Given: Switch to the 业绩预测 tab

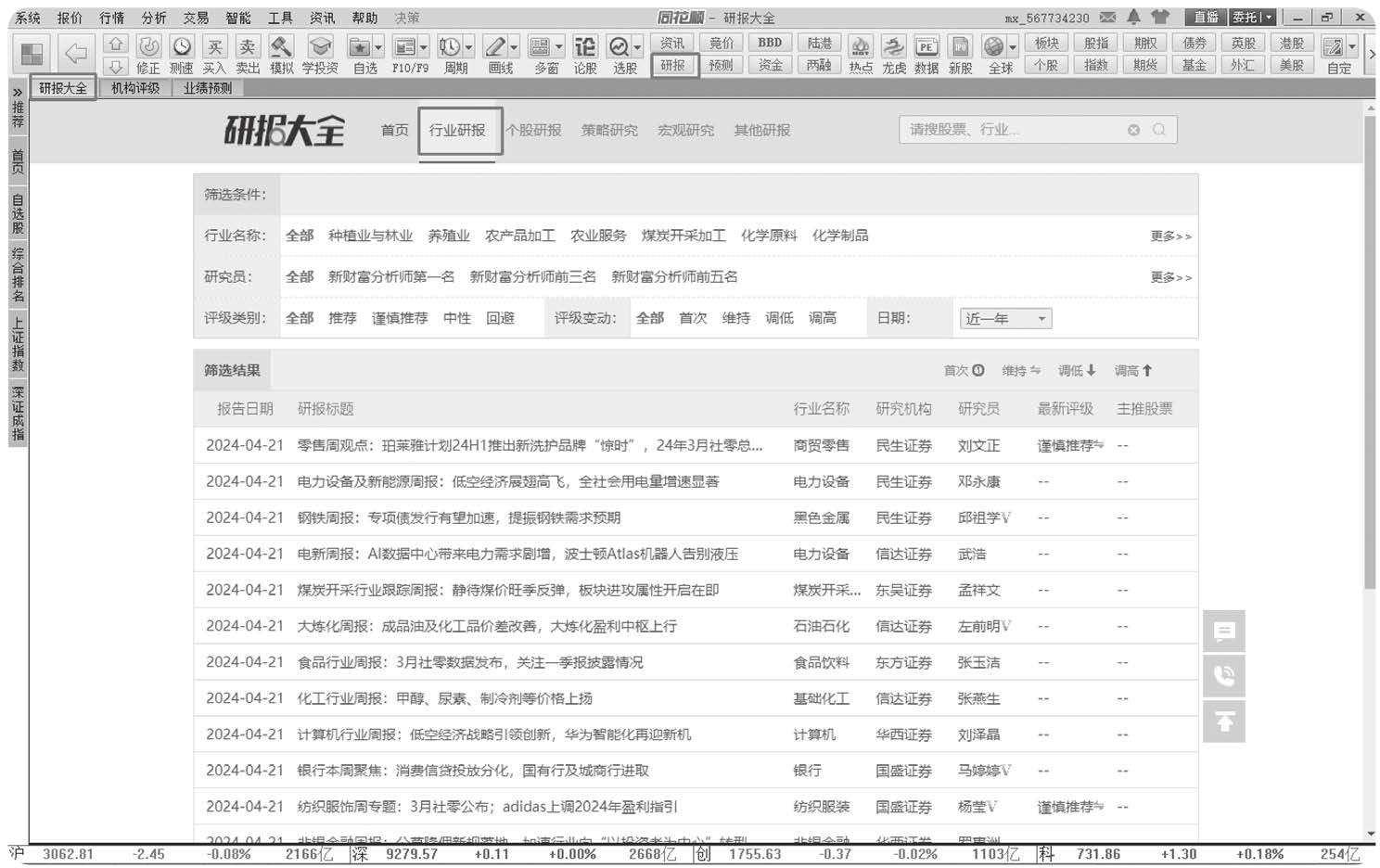Looking at the screenshot, I should (x=208, y=88).
